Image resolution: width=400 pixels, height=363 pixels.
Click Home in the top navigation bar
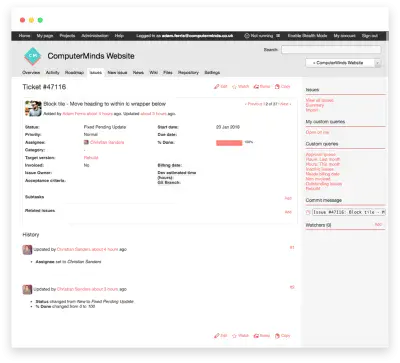[24, 36]
